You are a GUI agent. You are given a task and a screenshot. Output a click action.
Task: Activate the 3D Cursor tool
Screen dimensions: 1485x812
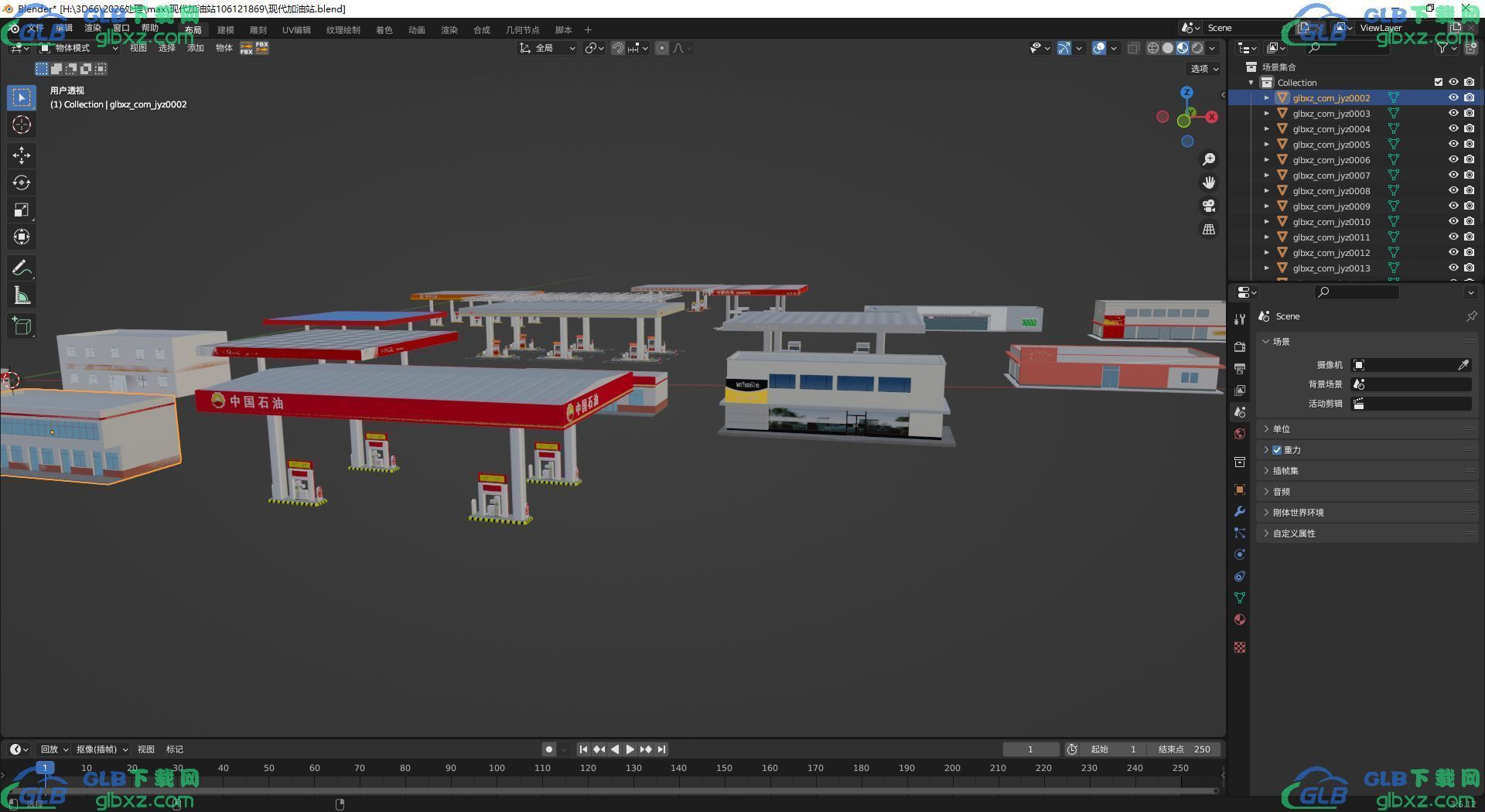point(22,125)
